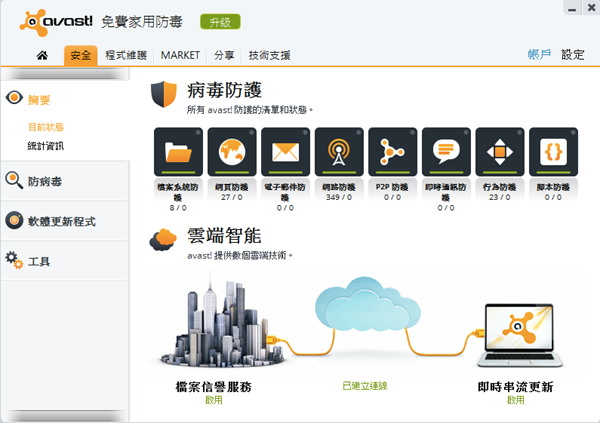Open 軟體更新程式 section in sidebar
600x423 pixels.
coord(62,221)
